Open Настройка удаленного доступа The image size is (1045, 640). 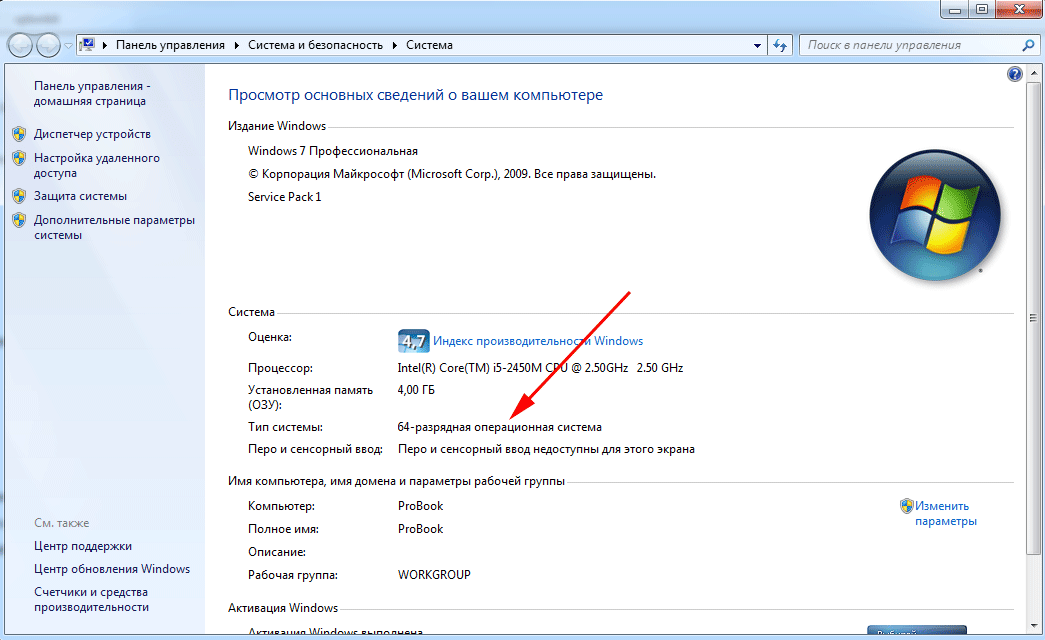96,165
